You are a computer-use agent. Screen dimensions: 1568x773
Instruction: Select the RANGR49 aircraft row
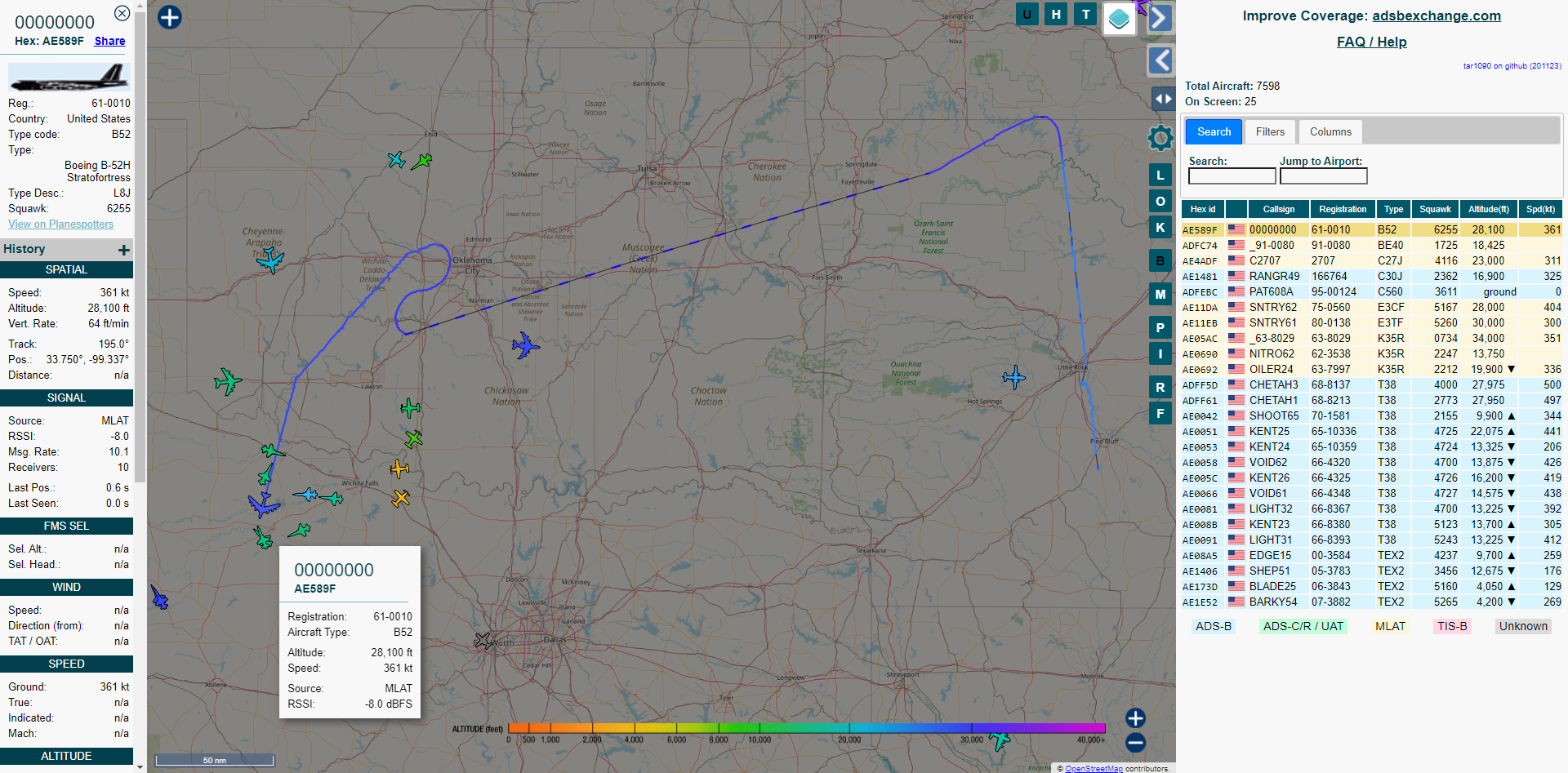(1371, 277)
